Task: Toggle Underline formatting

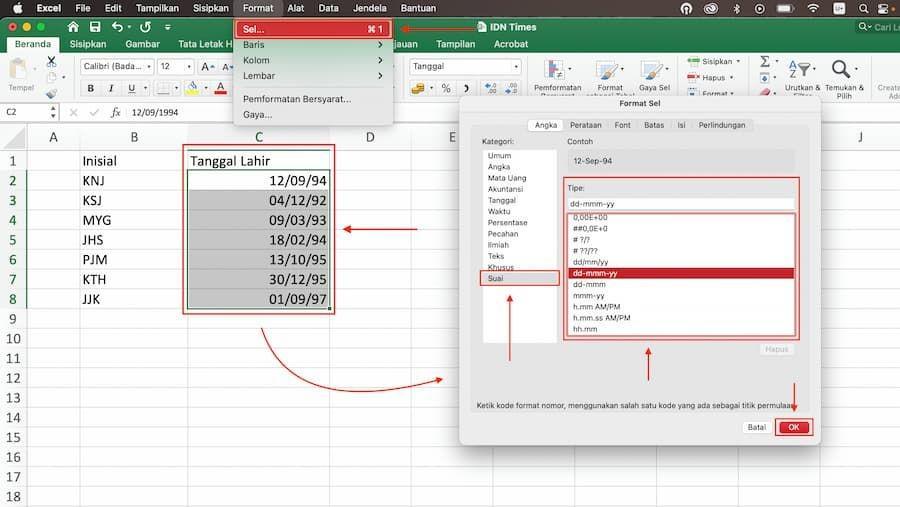Action: pos(131,88)
